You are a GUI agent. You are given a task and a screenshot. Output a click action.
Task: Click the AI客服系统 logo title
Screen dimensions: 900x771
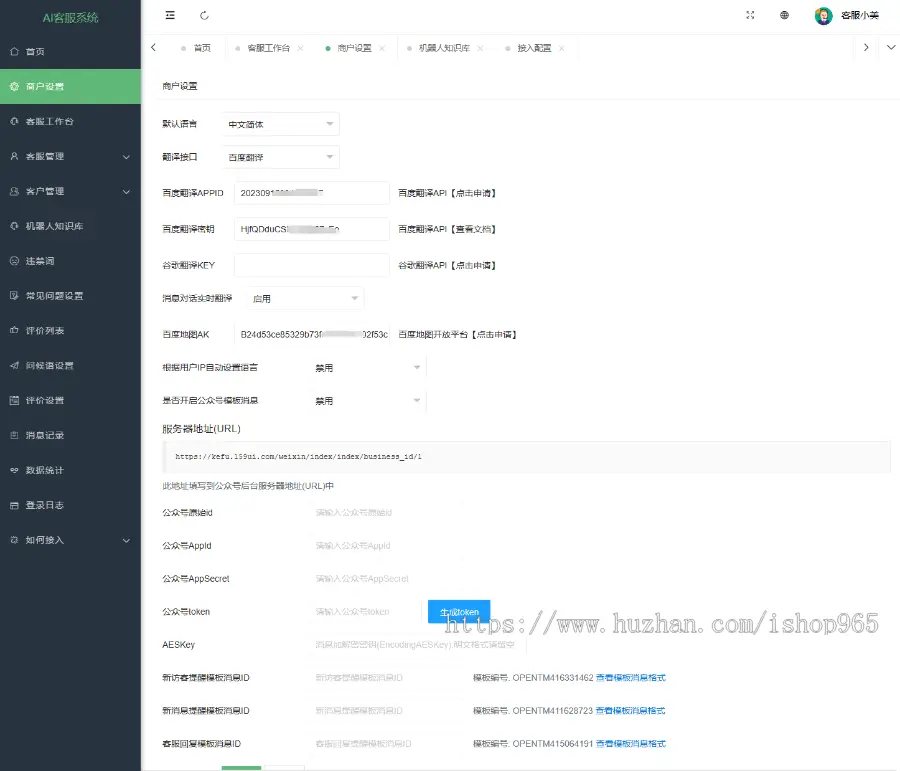(x=71, y=18)
